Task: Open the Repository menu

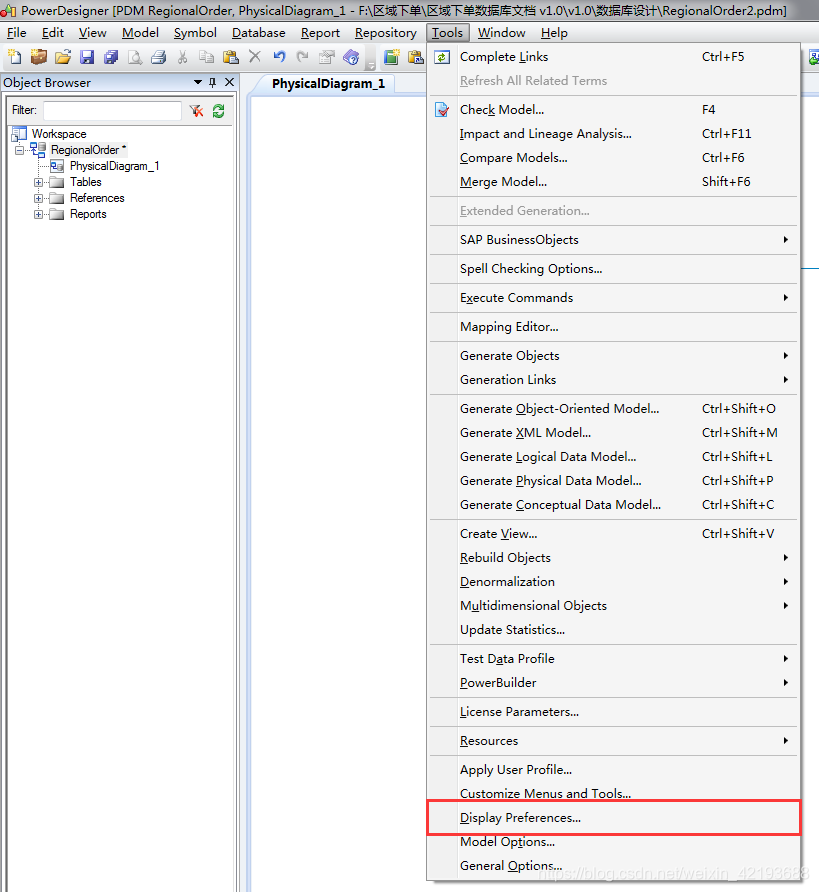Action: (386, 33)
